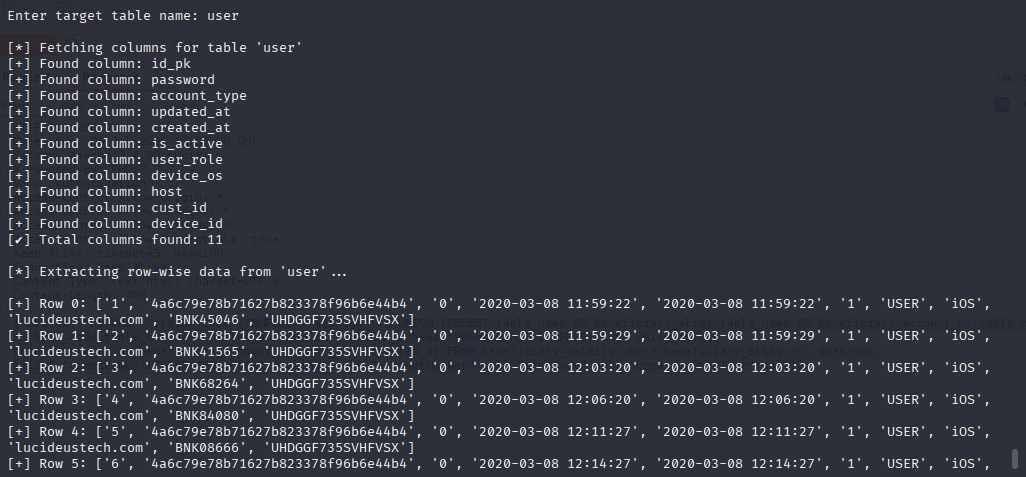Click the 'account_type' column name

(199, 96)
